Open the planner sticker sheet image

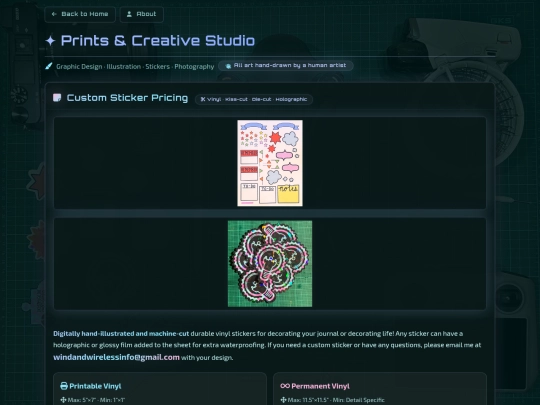click(x=270, y=163)
